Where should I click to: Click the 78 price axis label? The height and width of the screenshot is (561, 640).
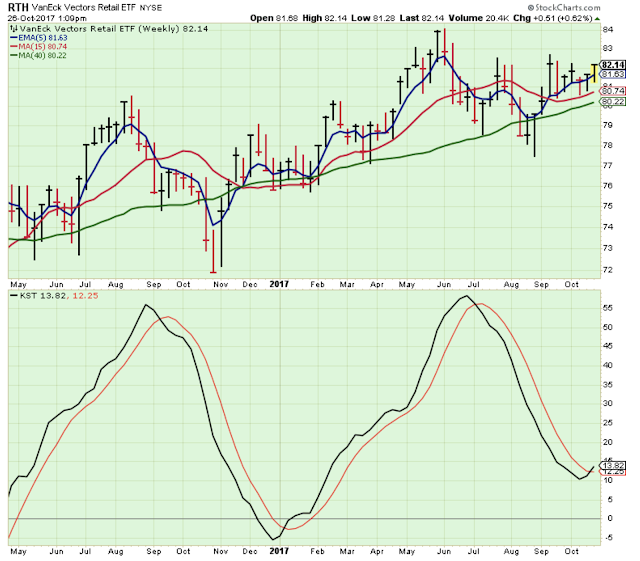608,146
